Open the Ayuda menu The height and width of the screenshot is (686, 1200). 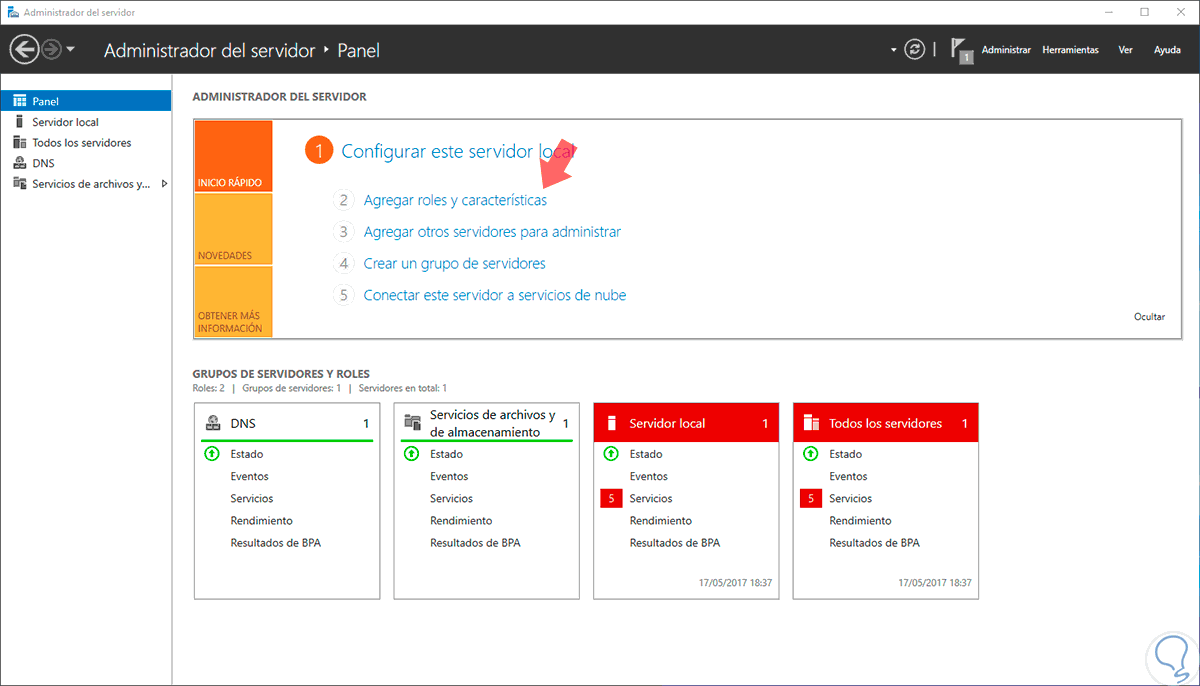tap(1167, 50)
